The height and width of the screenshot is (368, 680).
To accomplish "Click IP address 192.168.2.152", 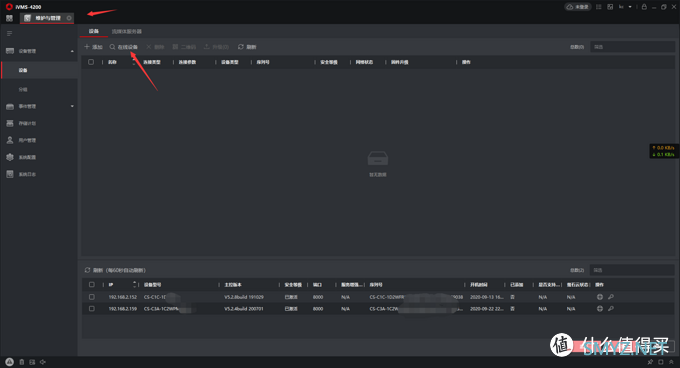I will pos(122,297).
